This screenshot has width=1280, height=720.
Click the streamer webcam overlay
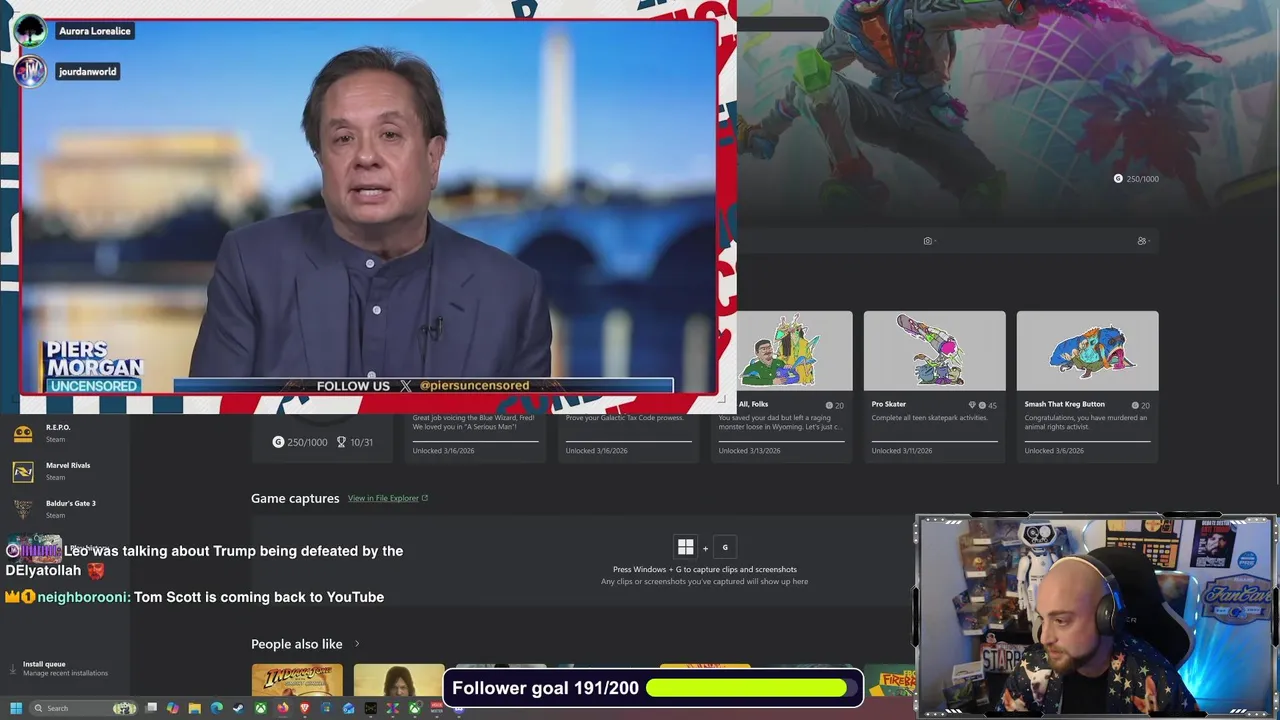coord(1096,616)
